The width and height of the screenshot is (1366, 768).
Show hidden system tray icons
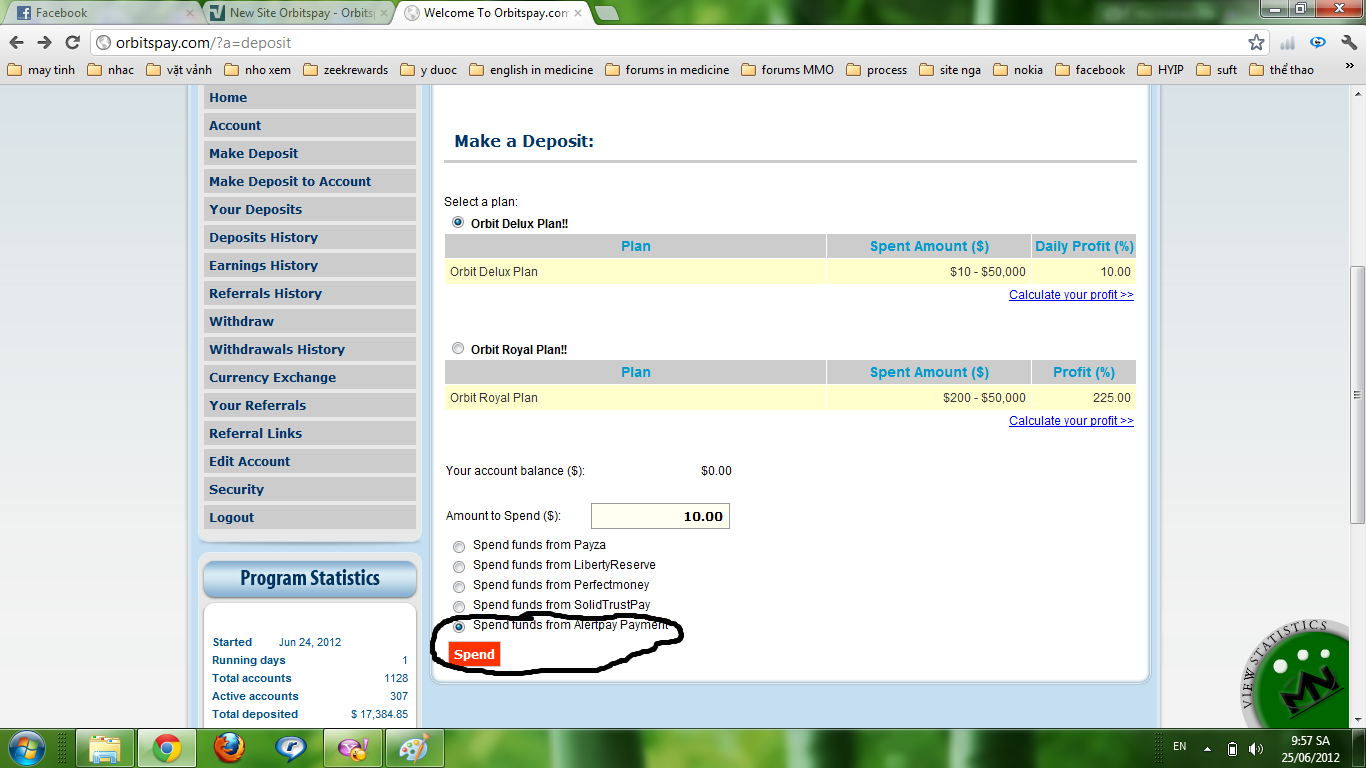[x=1209, y=748]
